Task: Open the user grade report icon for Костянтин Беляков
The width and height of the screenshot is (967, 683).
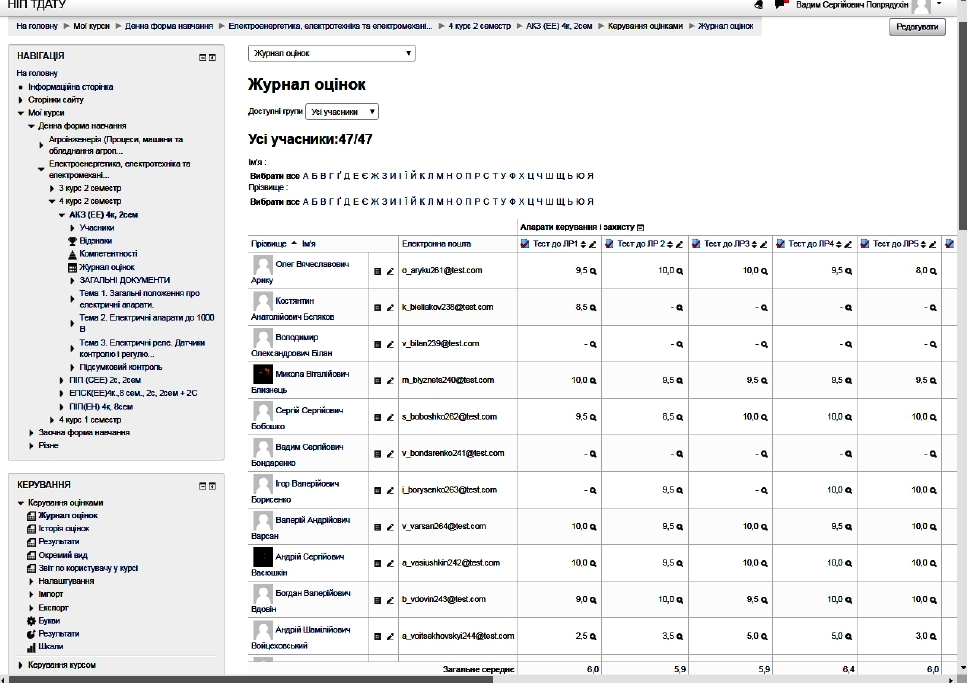Action: click(x=378, y=308)
